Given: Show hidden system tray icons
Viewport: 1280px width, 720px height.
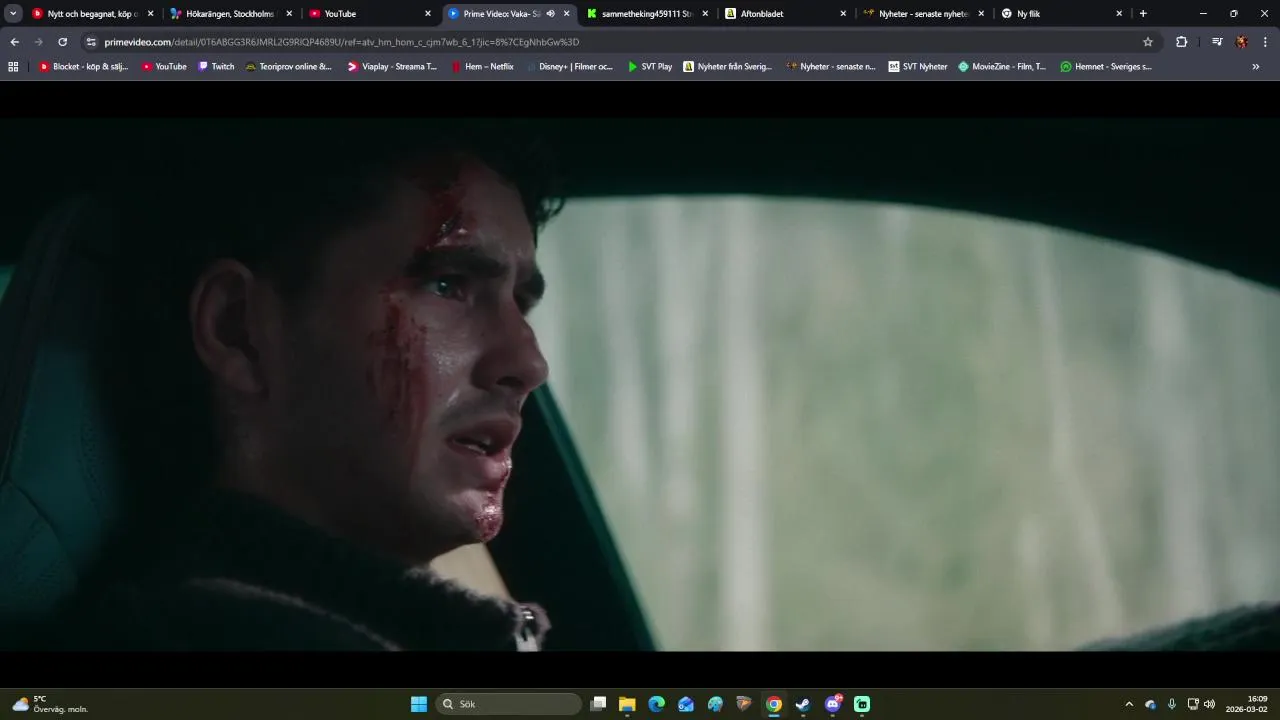Looking at the screenshot, I should (1129, 704).
